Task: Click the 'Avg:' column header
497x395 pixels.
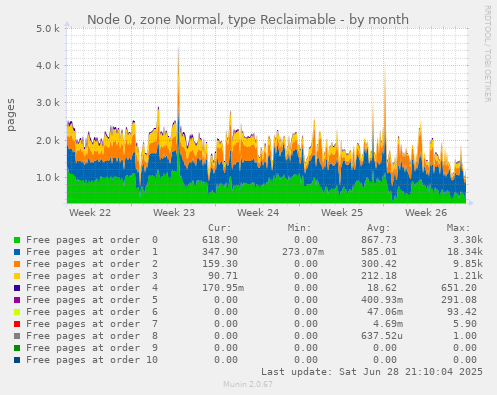Action: [379, 228]
